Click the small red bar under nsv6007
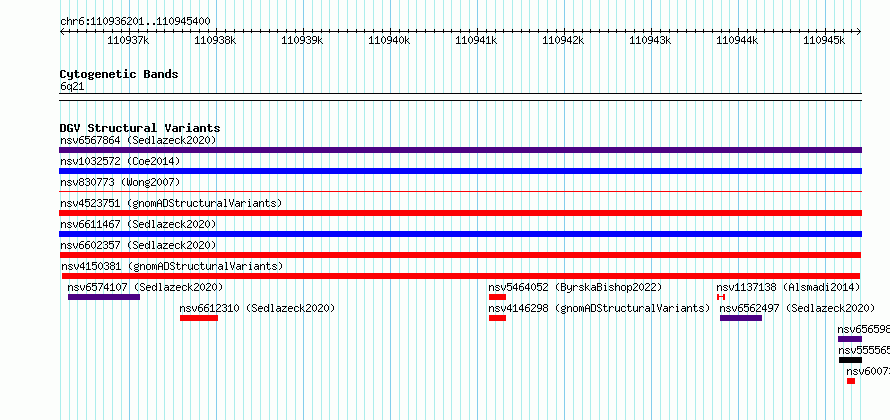 point(851,381)
